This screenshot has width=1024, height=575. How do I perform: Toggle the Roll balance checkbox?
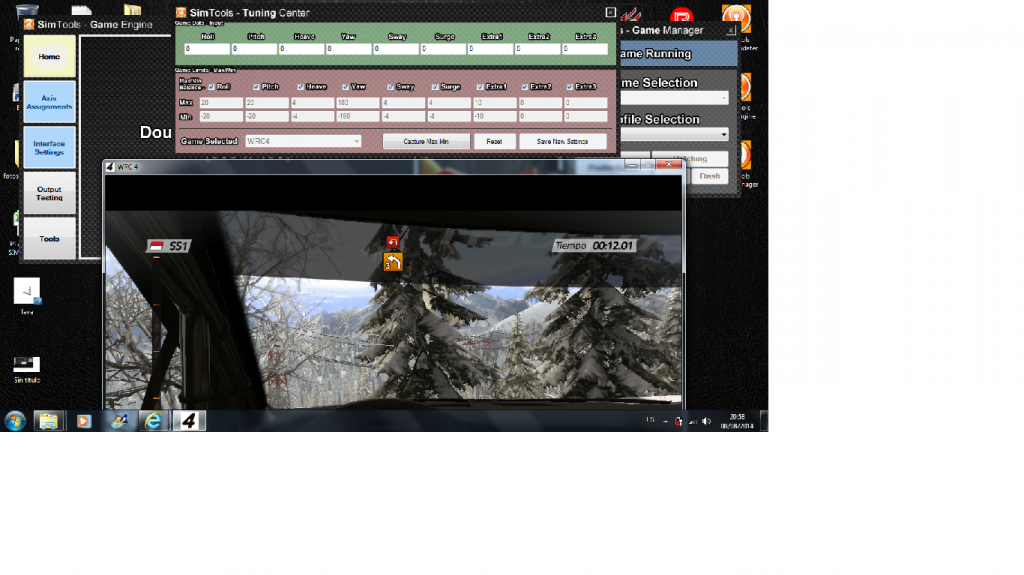[212, 87]
